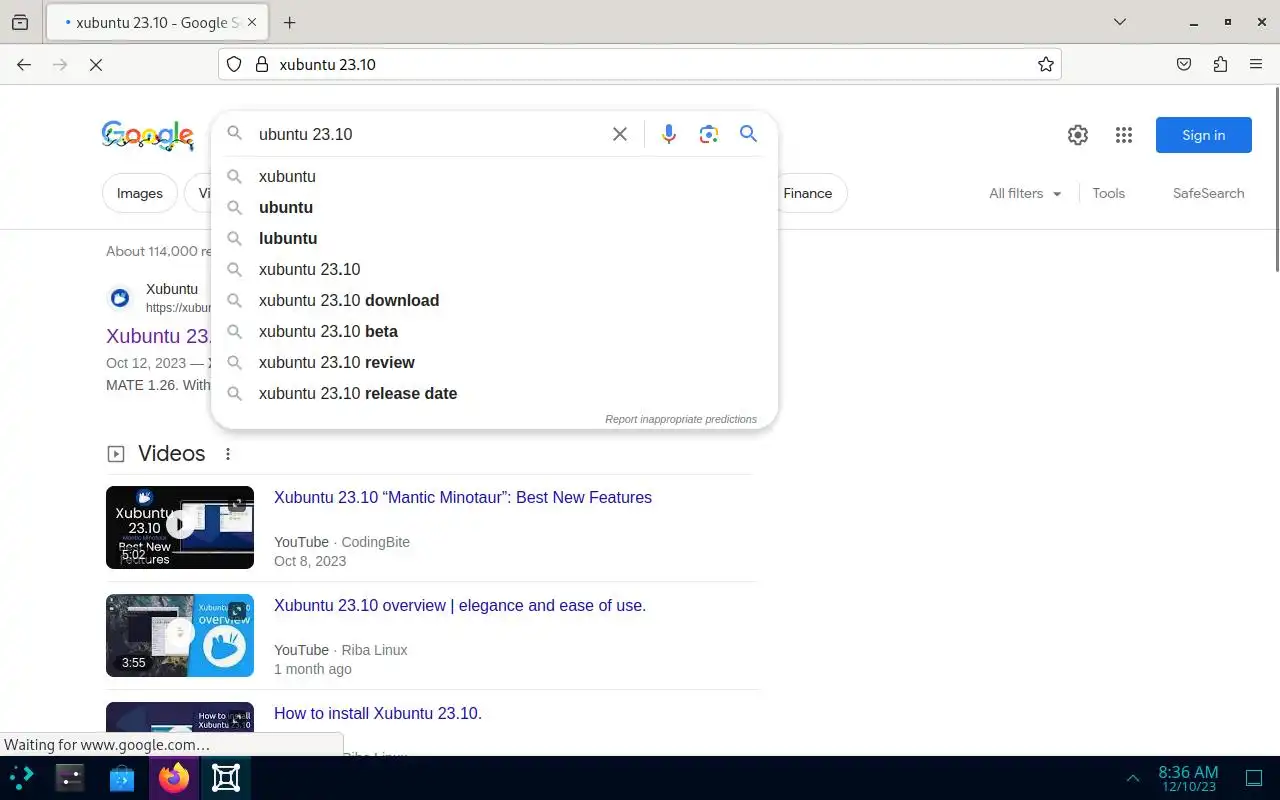Submit search with blue magnifier icon

pyautogui.click(x=748, y=134)
